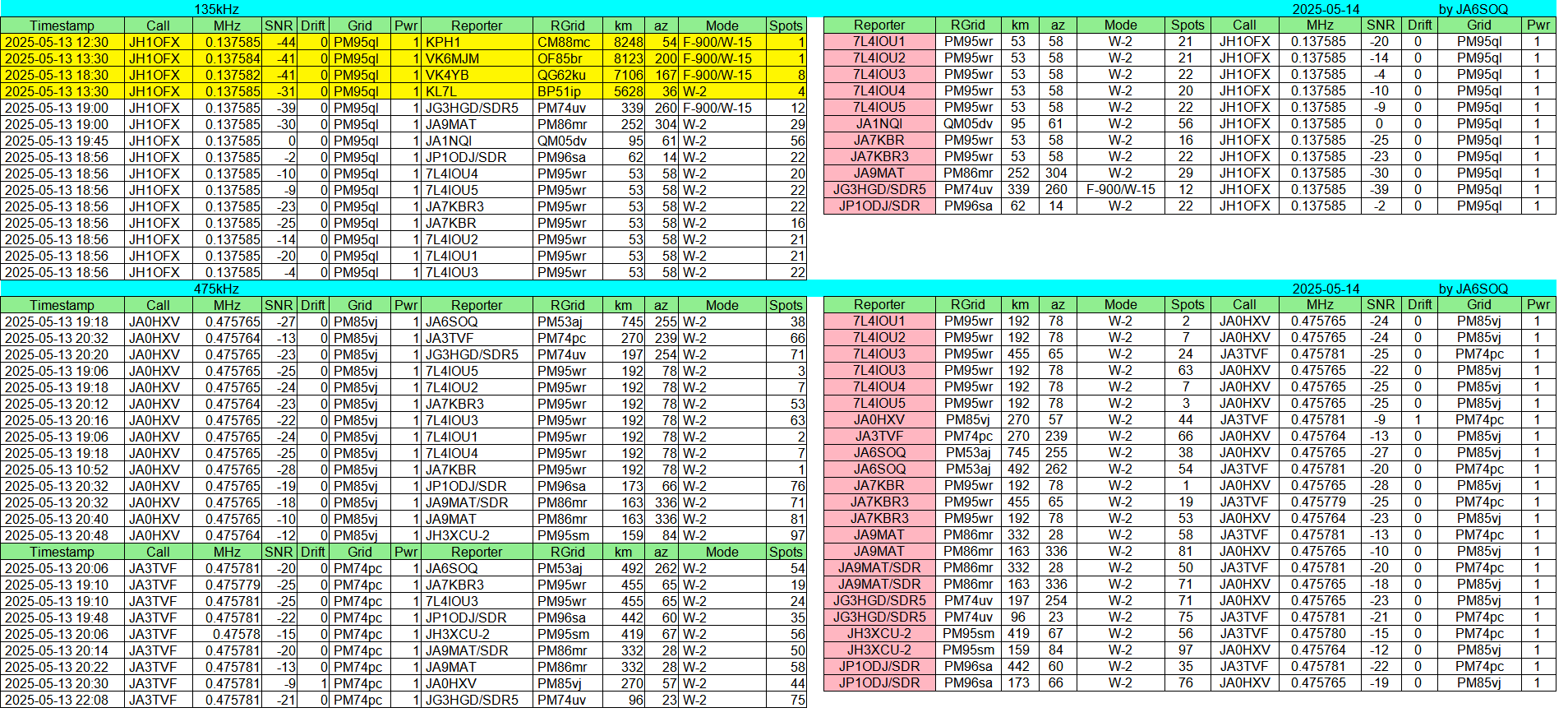This screenshot has height=717, width=1568.
Task: Select the 8123 km distance cell
Action: tap(624, 58)
